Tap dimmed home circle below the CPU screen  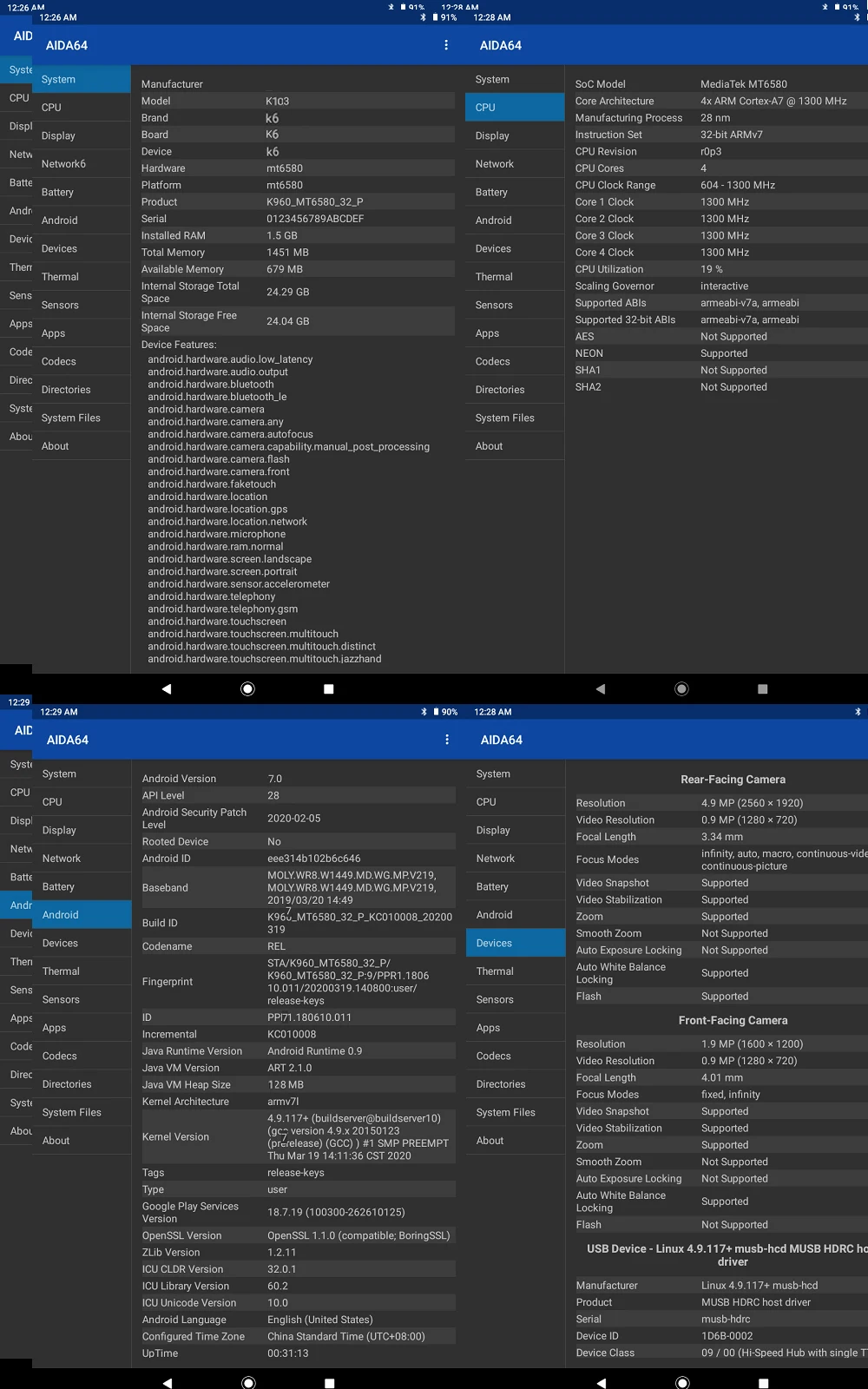tap(681, 688)
